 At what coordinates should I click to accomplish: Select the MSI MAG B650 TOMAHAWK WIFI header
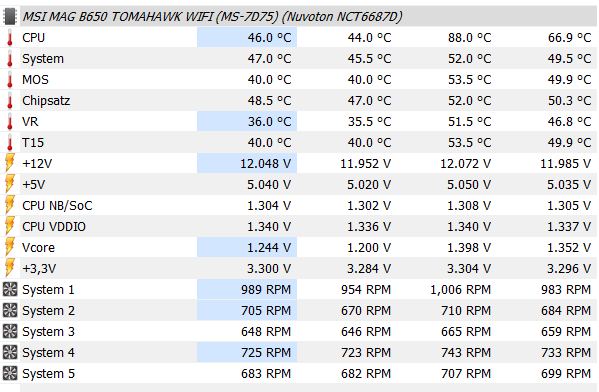212,17
